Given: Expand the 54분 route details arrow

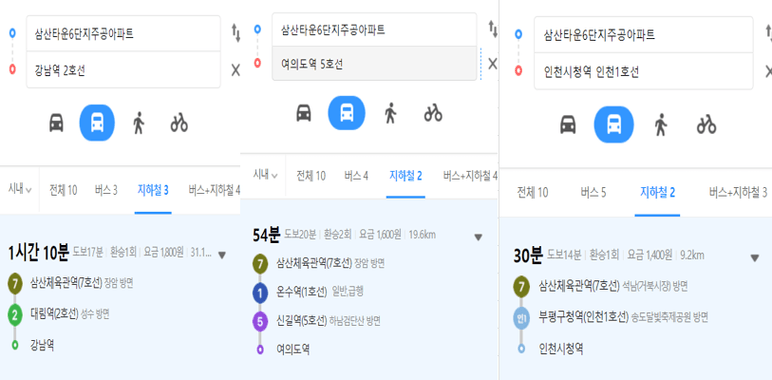Looking at the screenshot, I should (478, 237).
